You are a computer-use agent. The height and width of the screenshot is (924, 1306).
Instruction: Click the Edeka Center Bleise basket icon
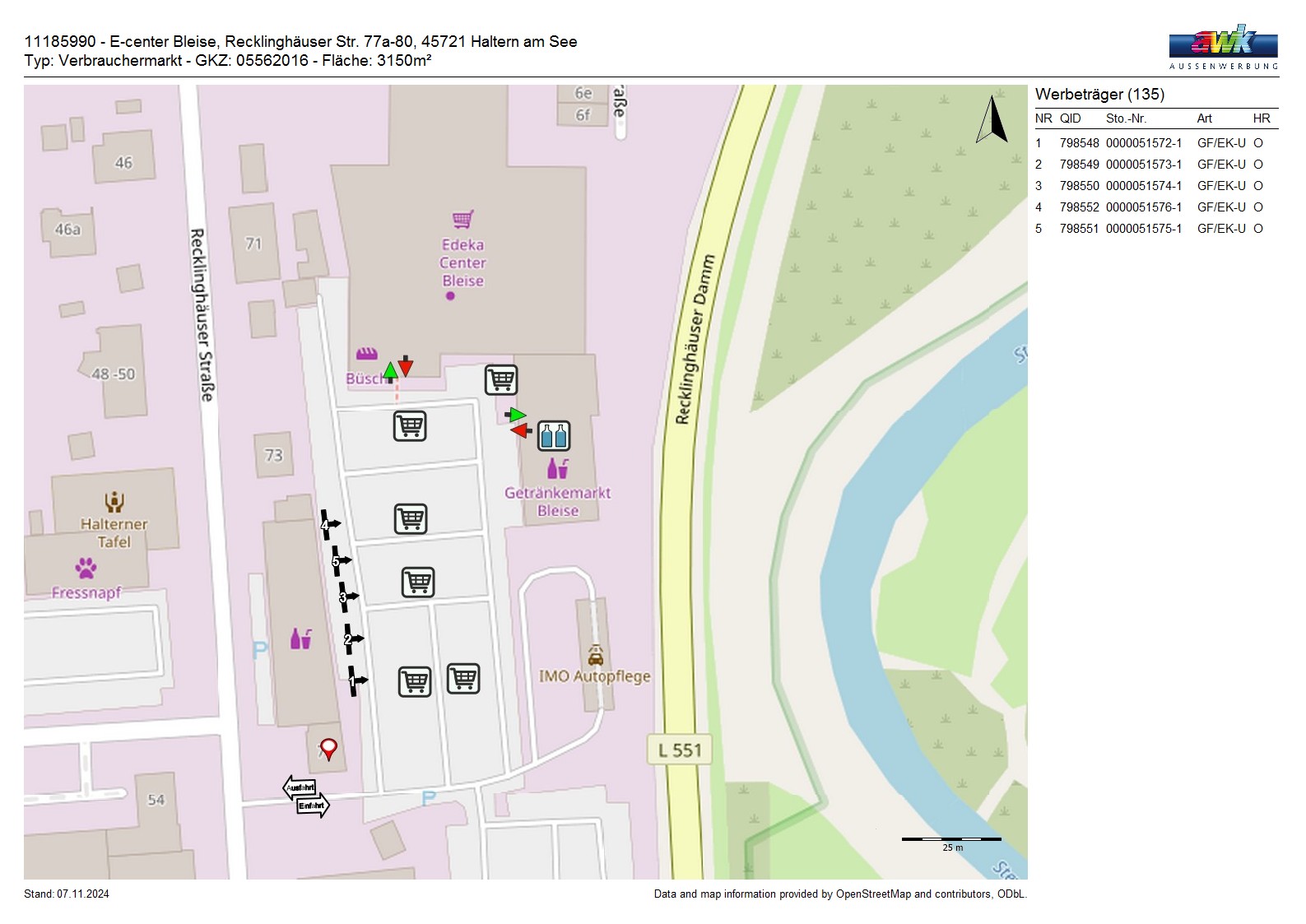462,220
